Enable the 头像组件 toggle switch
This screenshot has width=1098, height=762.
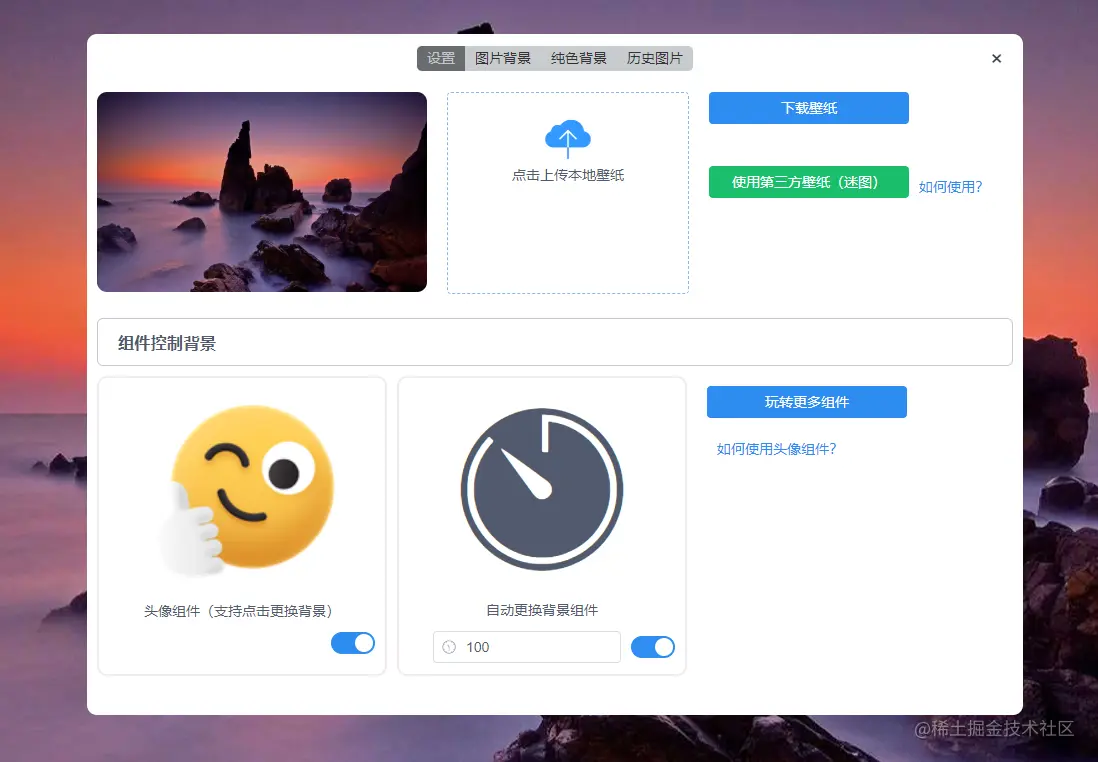[x=352, y=643]
